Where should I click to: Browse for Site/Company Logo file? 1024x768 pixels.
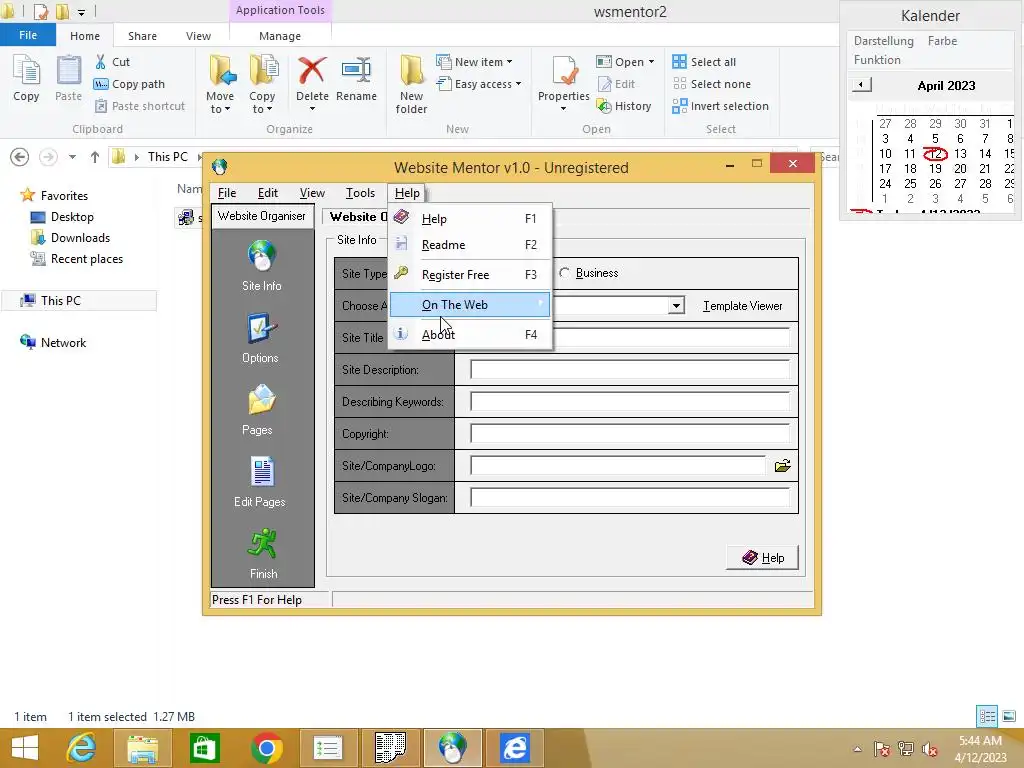click(782, 466)
